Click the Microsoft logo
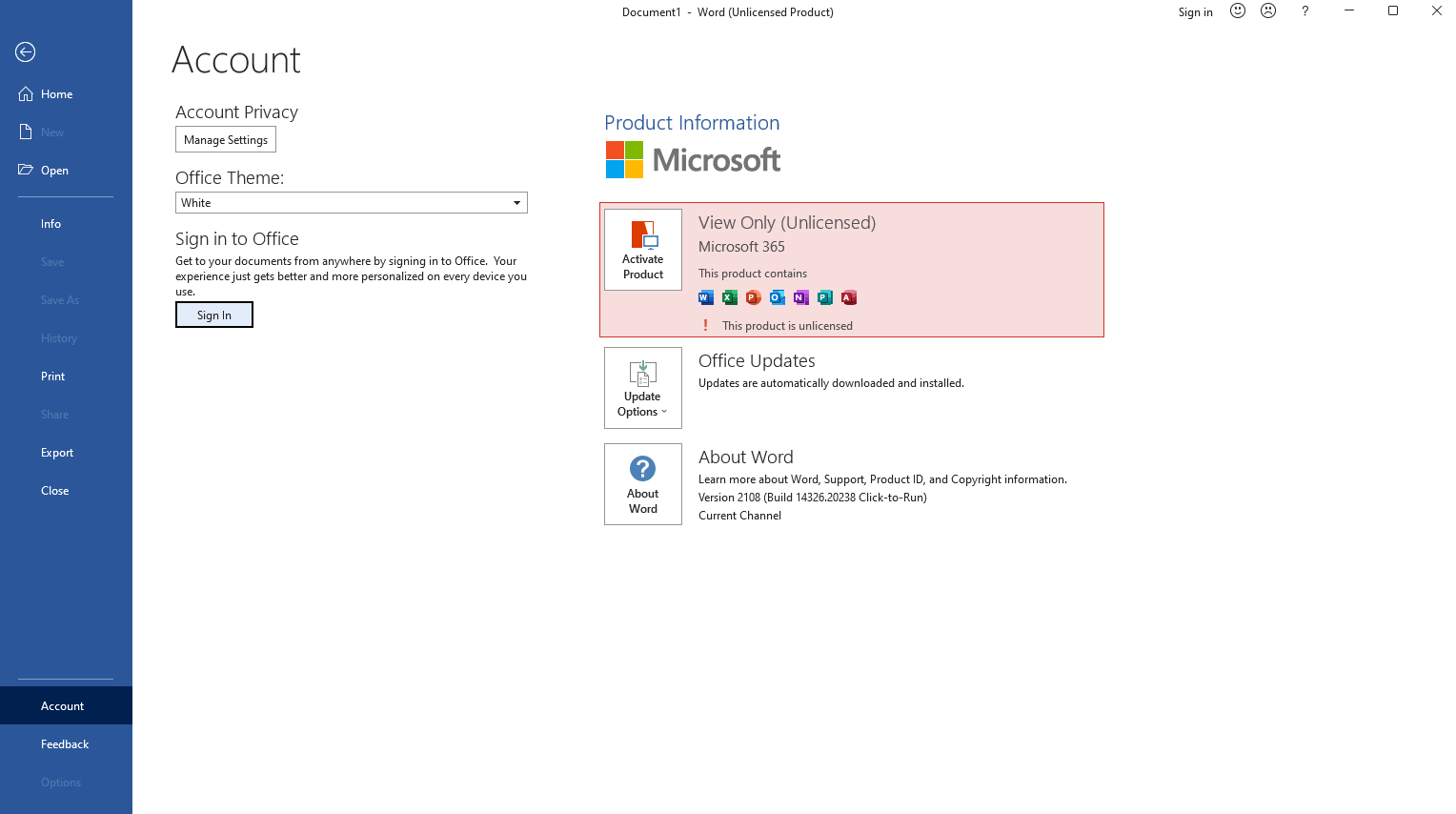The image size is (1456, 814). [x=693, y=160]
